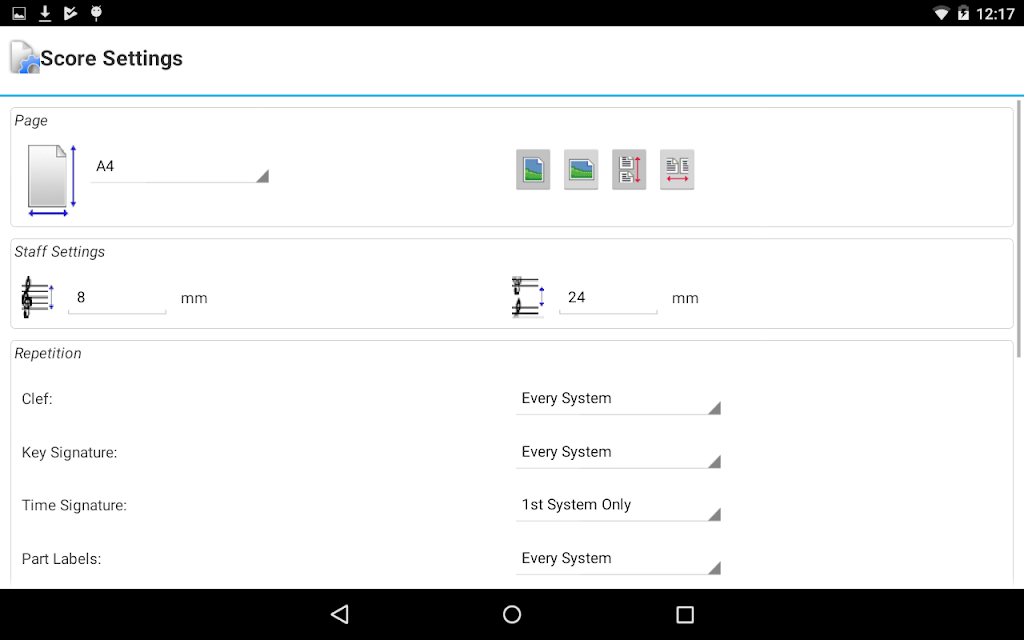Click the Score Settings title text
This screenshot has width=1024, height=640.
tap(112, 58)
